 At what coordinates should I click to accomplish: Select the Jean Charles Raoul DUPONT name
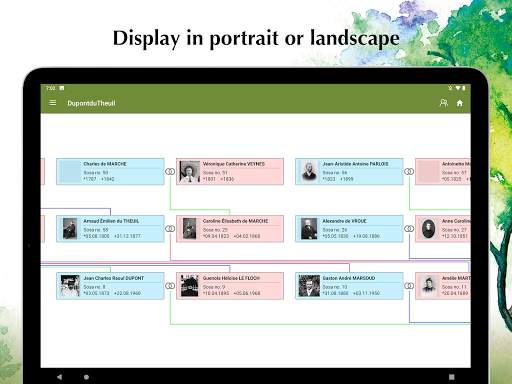click(114, 278)
